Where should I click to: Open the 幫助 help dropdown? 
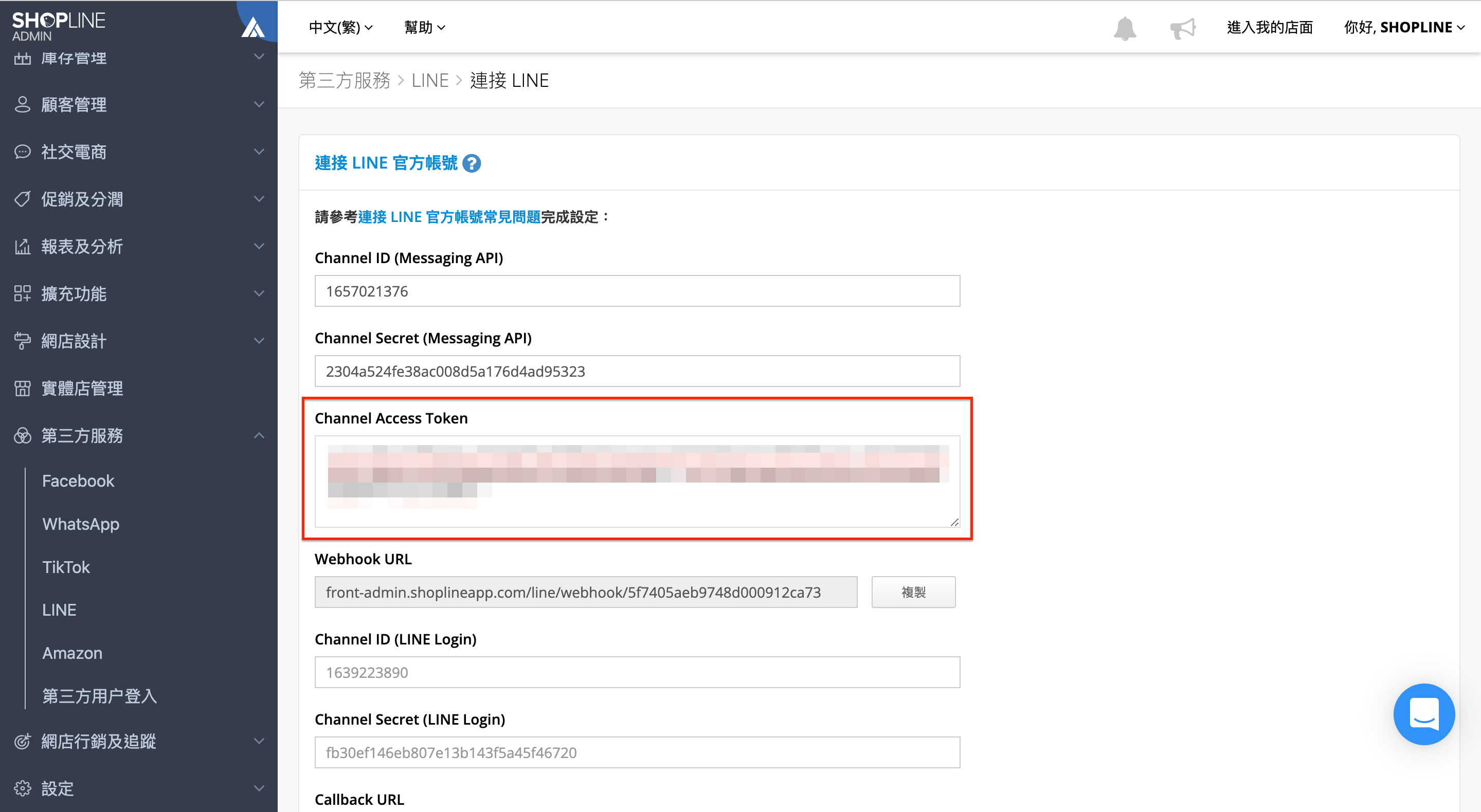425,28
